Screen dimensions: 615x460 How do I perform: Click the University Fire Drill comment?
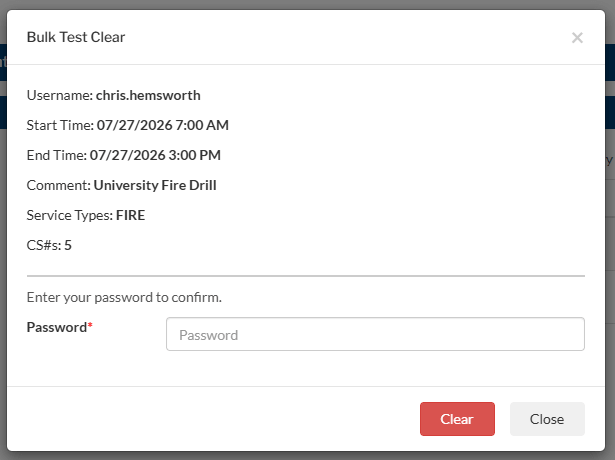click(x=155, y=185)
